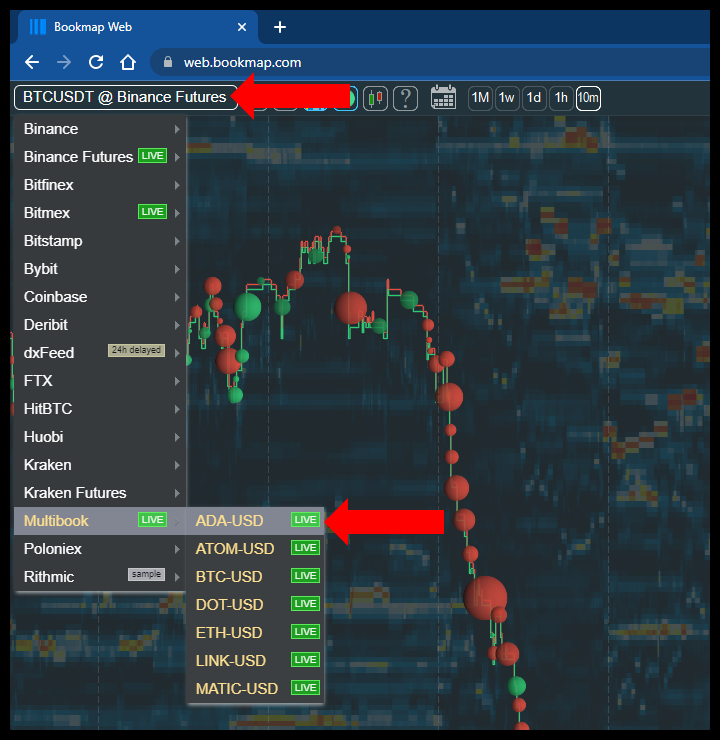
Task: Click the web.bookmap.com address bar
Action: tap(429, 62)
